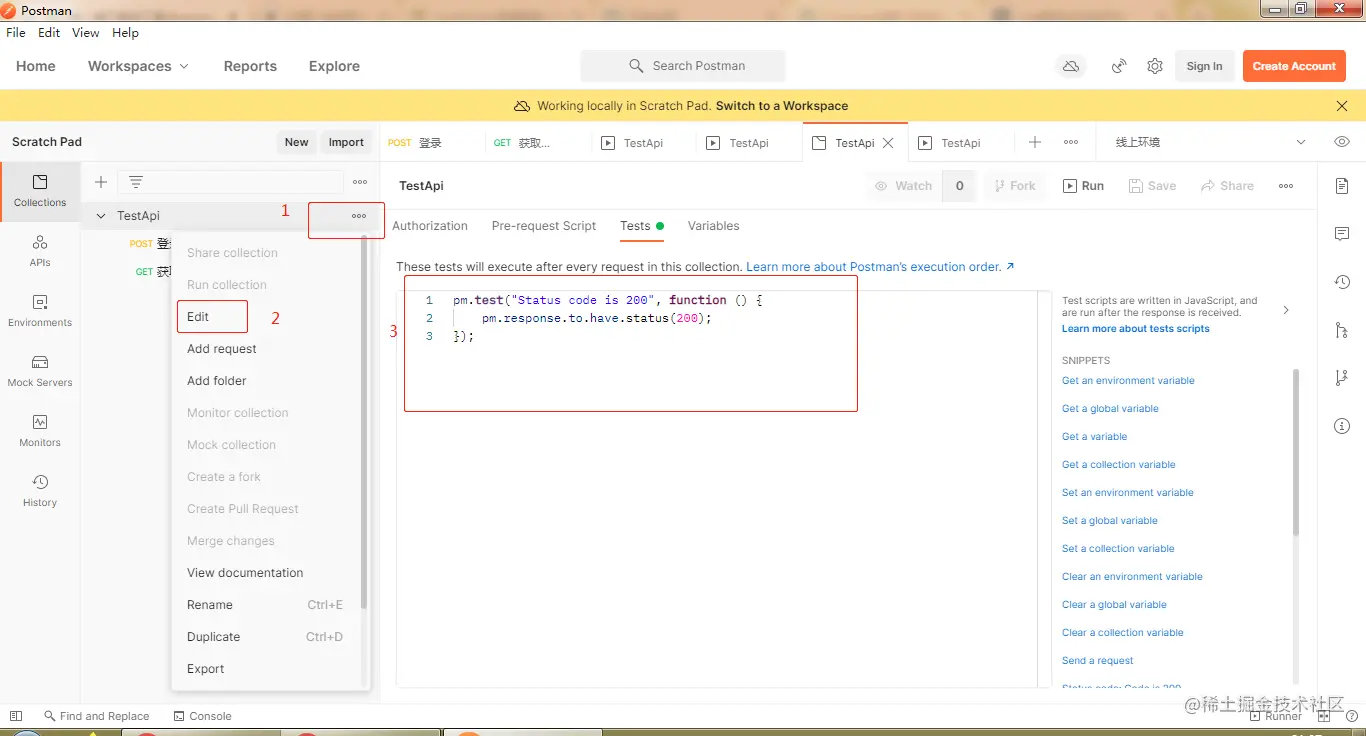Image resolution: width=1366 pixels, height=736 pixels.
Task: Open the TestApi collection's three-dot options
Action: (359, 216)
